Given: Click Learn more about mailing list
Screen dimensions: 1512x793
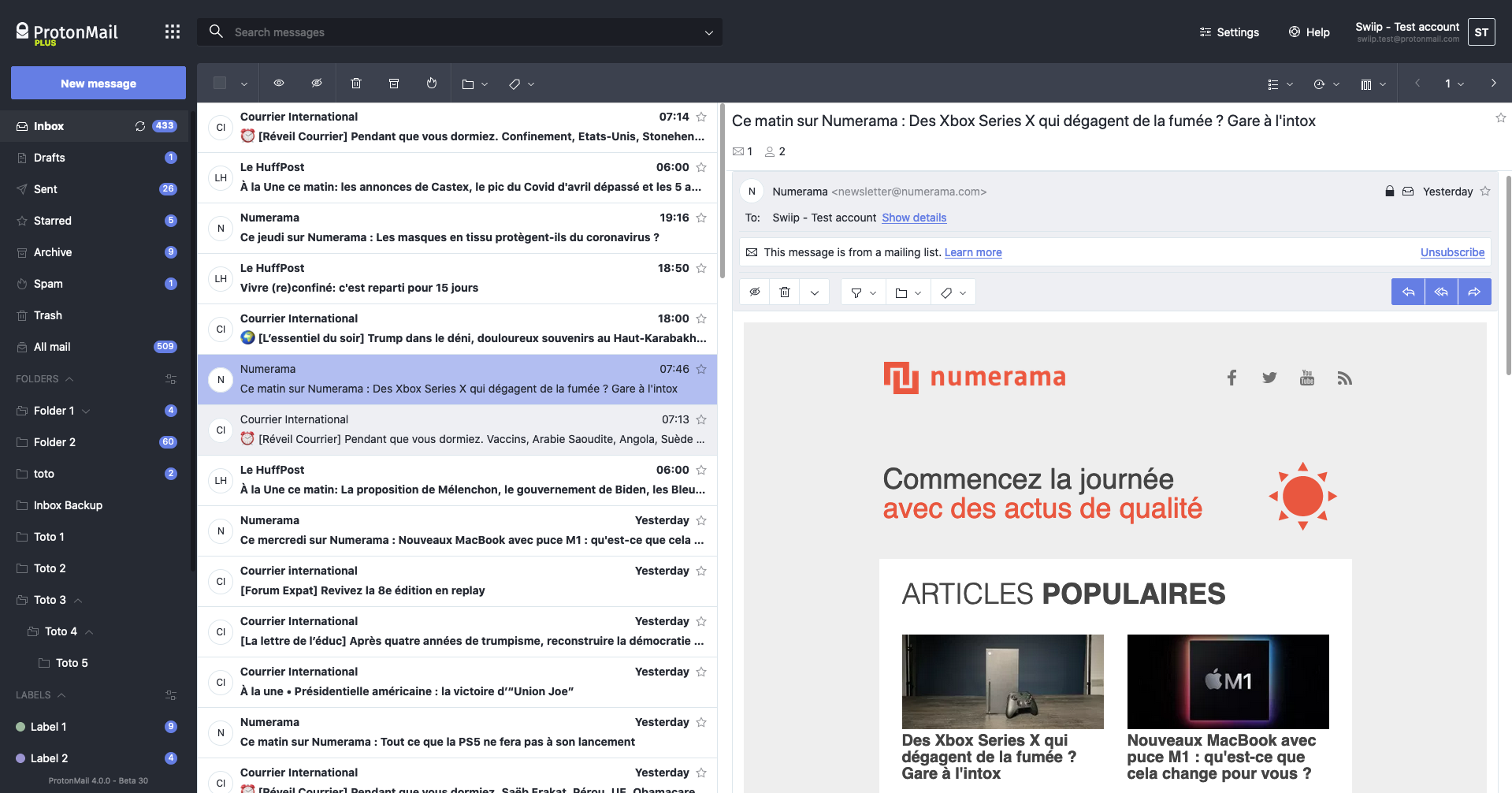Looking at the screenshot, I should (973, 252).
